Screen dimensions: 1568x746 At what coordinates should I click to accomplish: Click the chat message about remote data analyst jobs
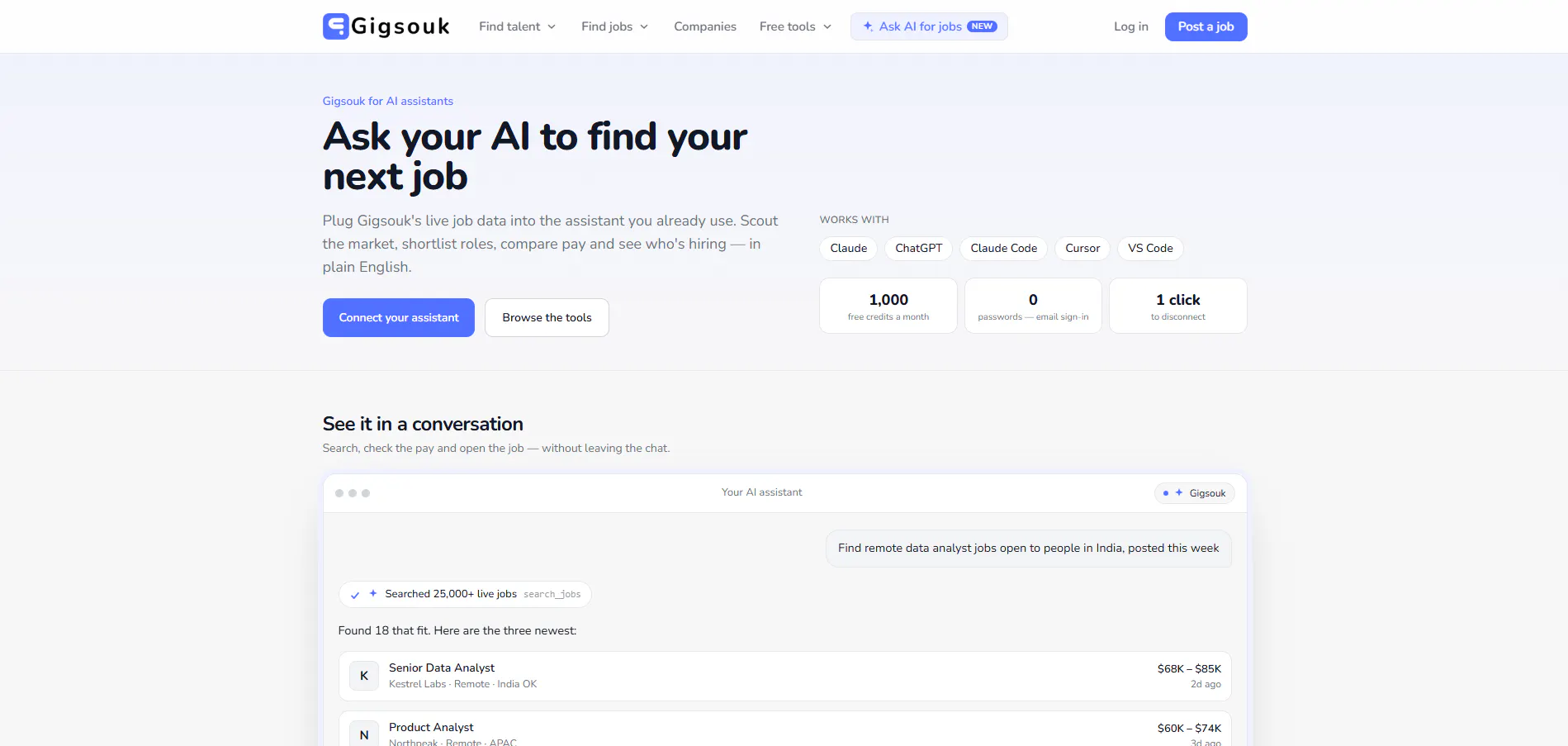point(1028,549)
